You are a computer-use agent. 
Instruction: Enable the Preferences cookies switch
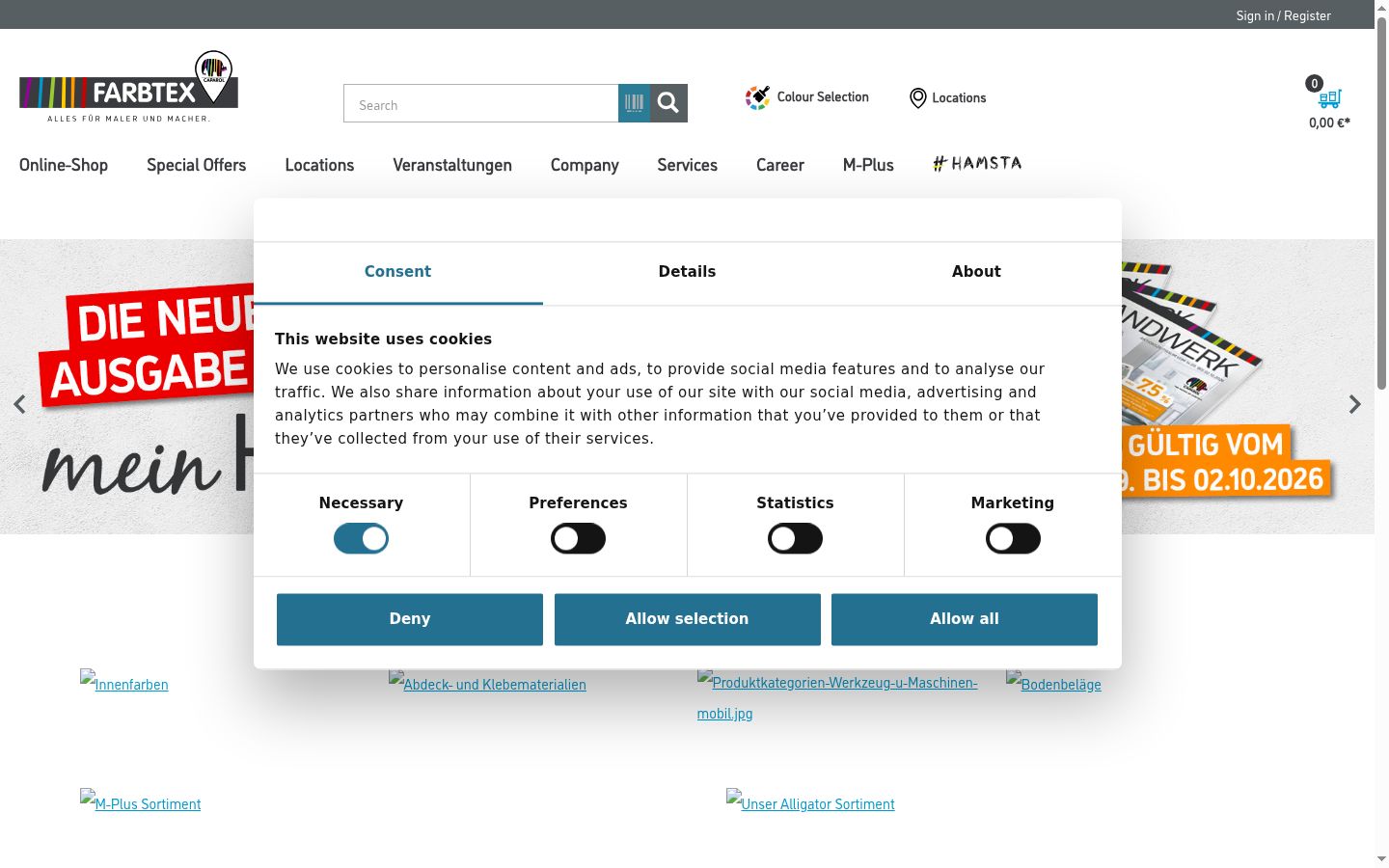578,538
